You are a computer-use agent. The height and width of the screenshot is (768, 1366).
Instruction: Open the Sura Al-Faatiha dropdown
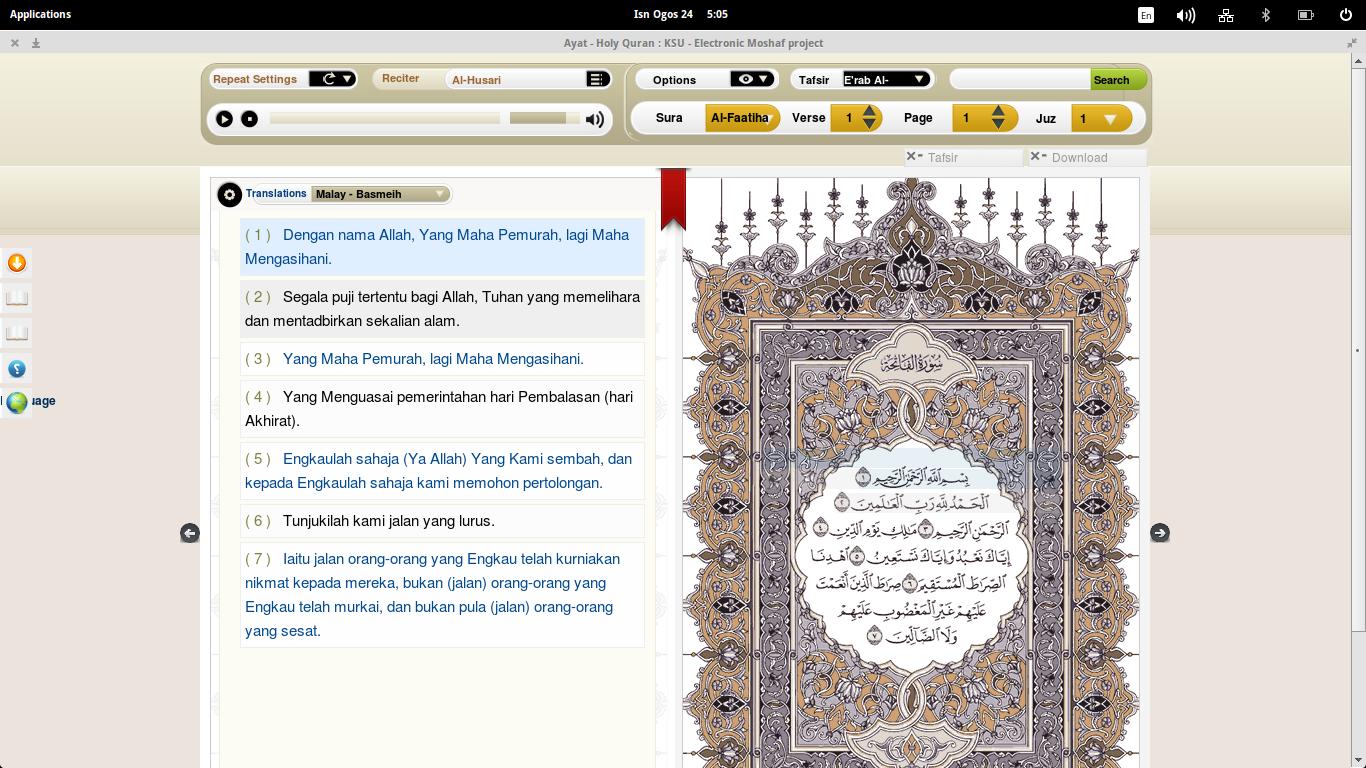tap(743, 118)
